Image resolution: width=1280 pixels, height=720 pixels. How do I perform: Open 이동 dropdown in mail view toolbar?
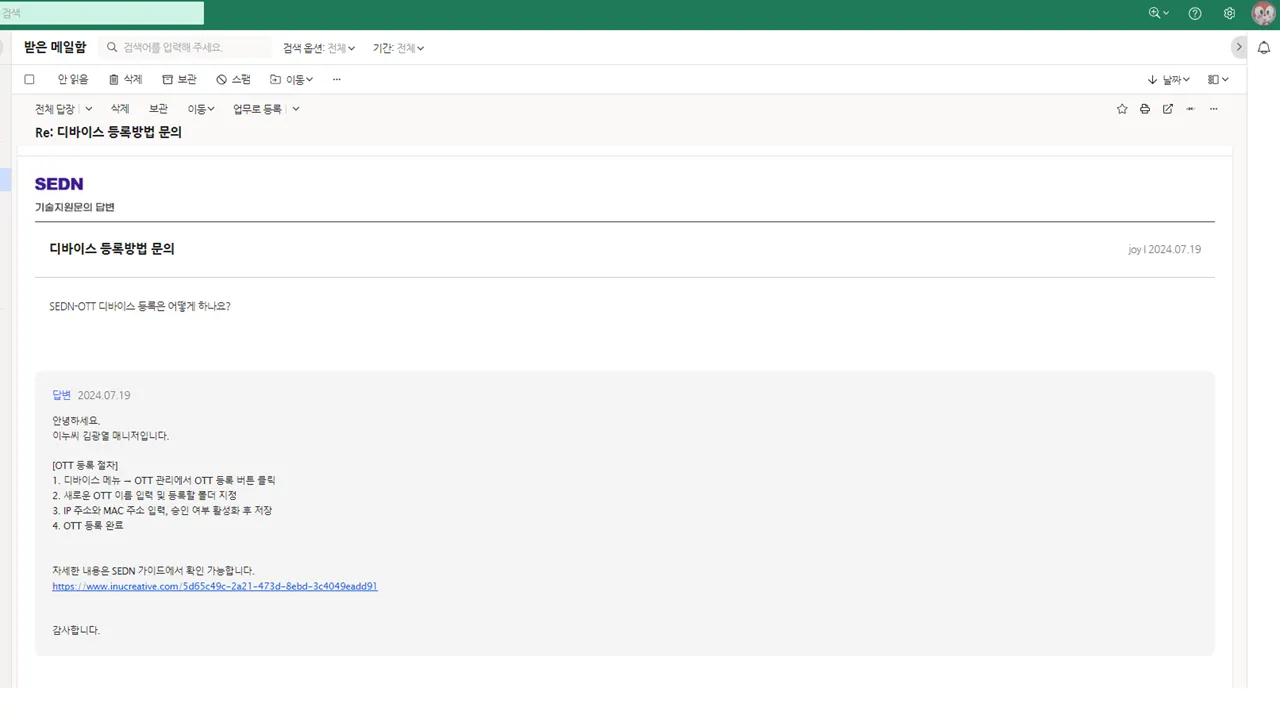pos(201,109)
